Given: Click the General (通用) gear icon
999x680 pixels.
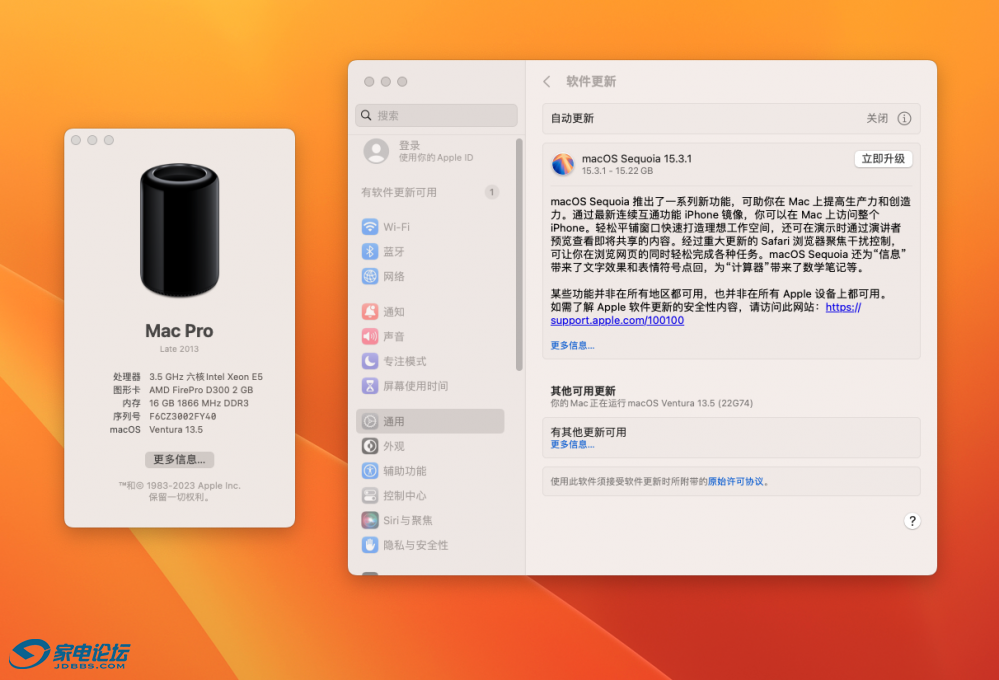Looking at the screenshot, I should (x=370, y=421).
